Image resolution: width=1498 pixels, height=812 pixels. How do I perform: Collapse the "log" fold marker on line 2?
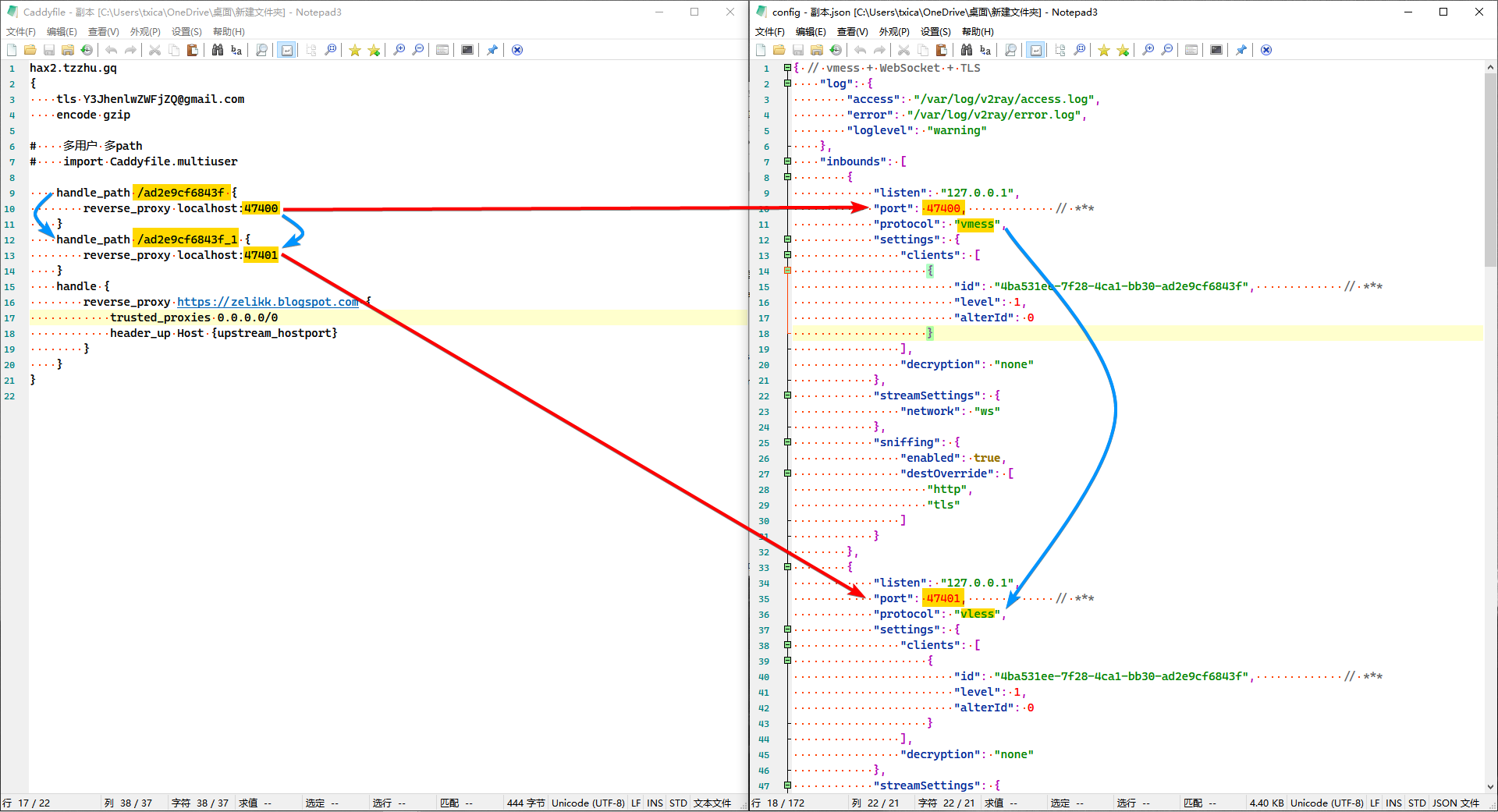pyautogui.click(x=787, y=83)
